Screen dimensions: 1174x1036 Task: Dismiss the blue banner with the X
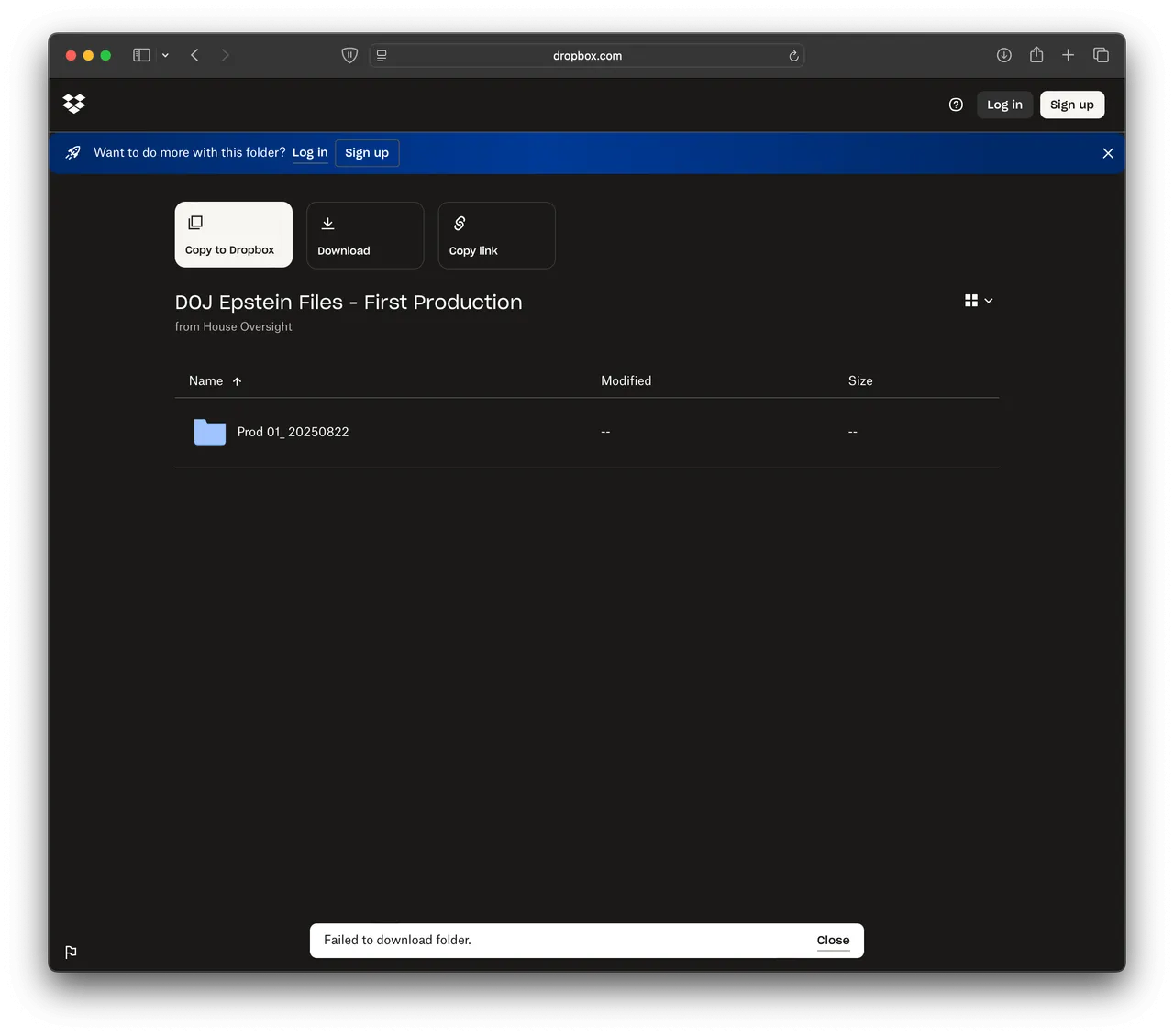point(1108,153)
